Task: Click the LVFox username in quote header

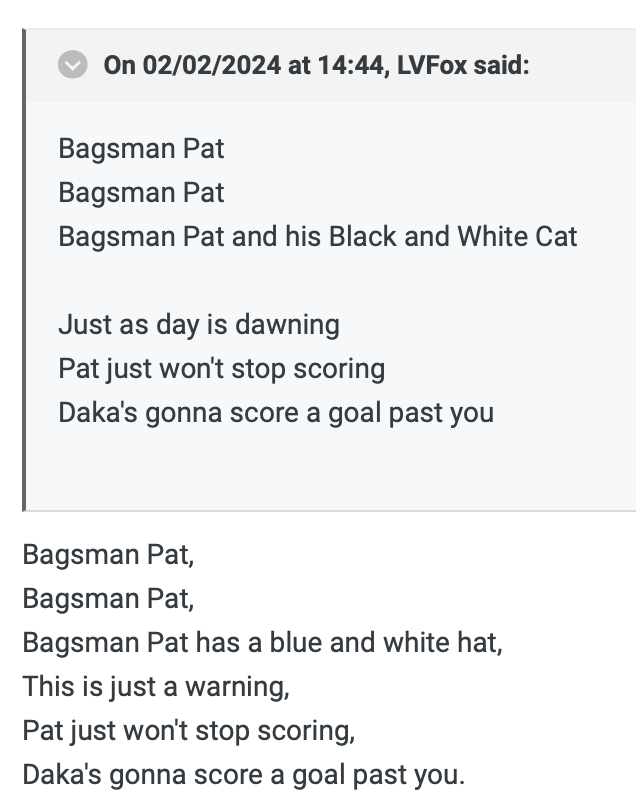Action: click(x=432, y=65)
